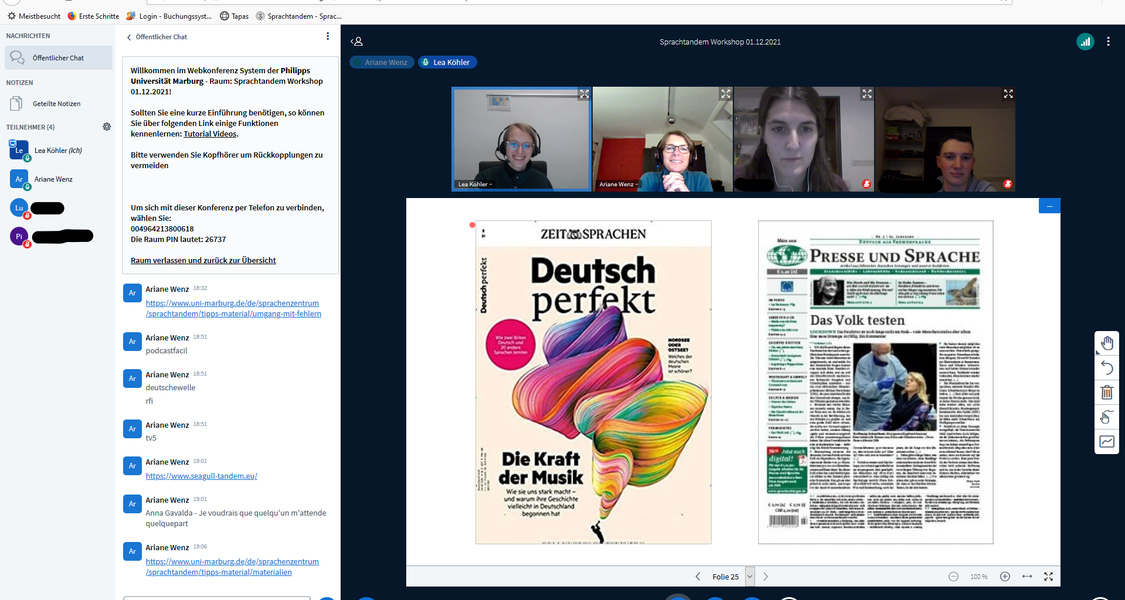Fit the slide to width
1125x600 pixels.
pyautogui.click(x=1027, y=576)
